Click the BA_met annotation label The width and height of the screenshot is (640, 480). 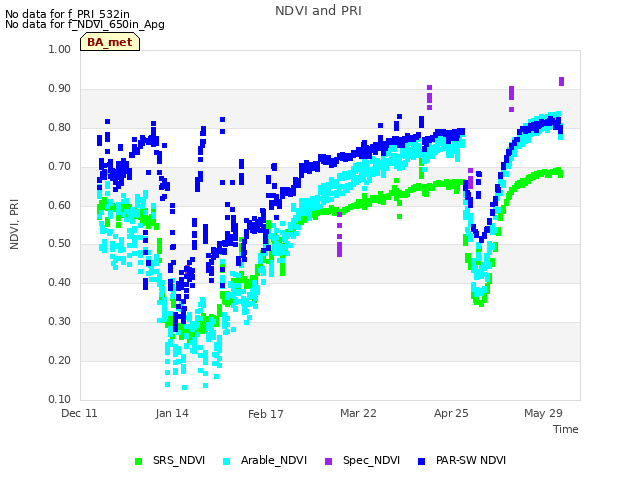110,42
